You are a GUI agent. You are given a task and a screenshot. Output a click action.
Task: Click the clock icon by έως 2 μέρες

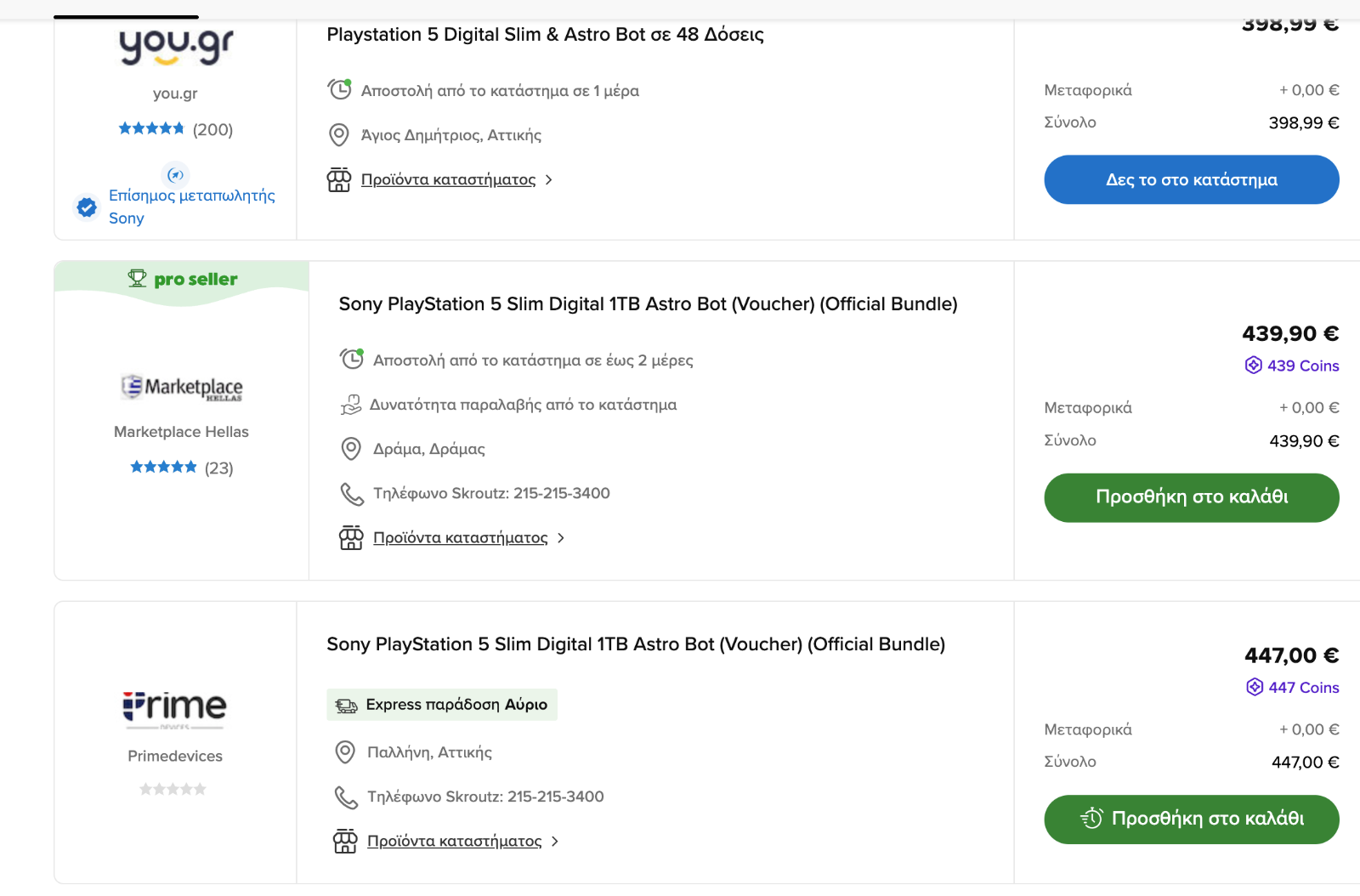click(x=352, y=359)
